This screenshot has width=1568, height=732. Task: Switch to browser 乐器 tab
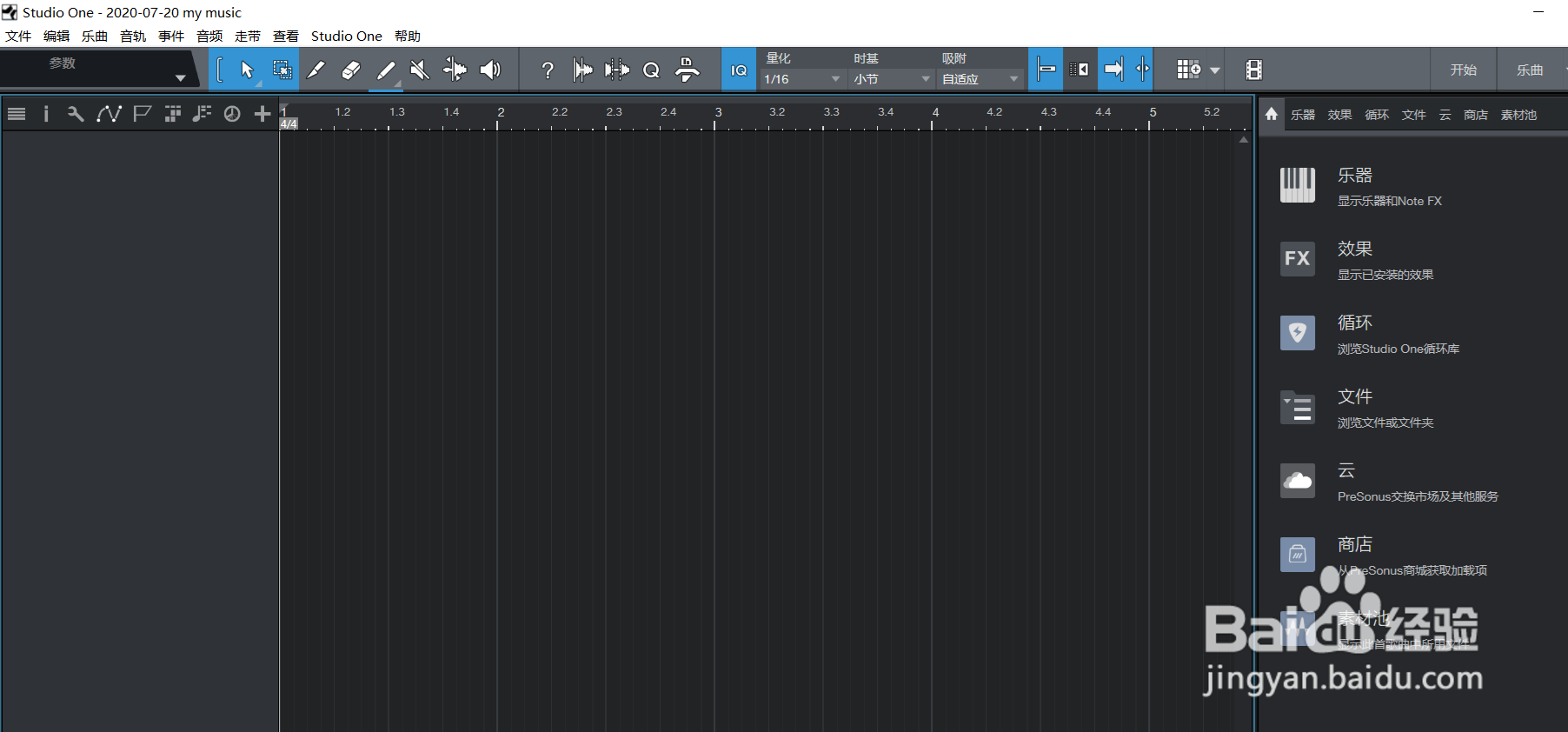click(1303, 115)
